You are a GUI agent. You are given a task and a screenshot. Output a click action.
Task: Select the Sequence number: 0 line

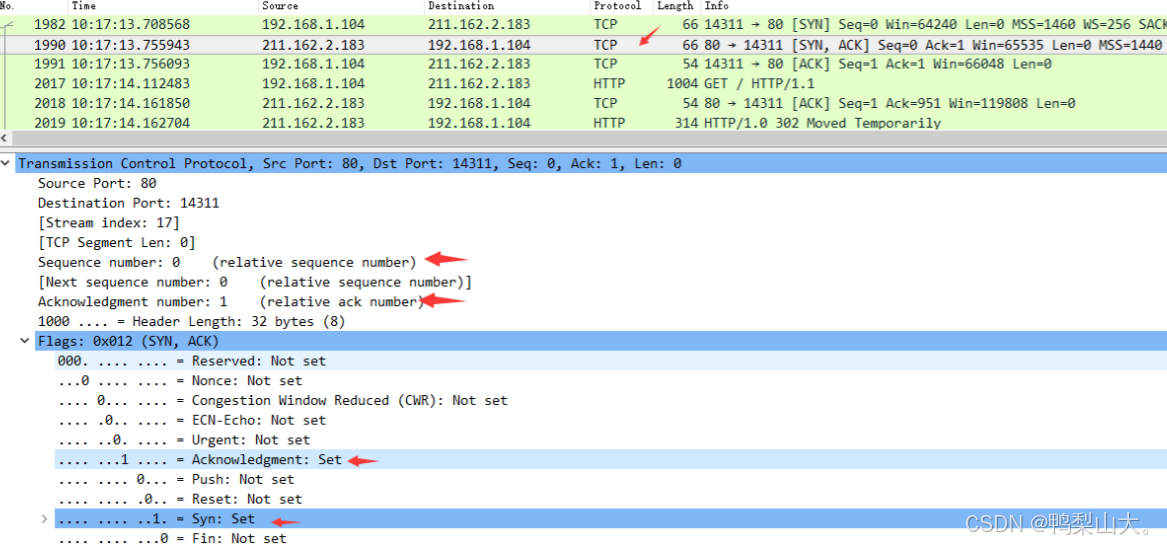click(x=227, y=262)
